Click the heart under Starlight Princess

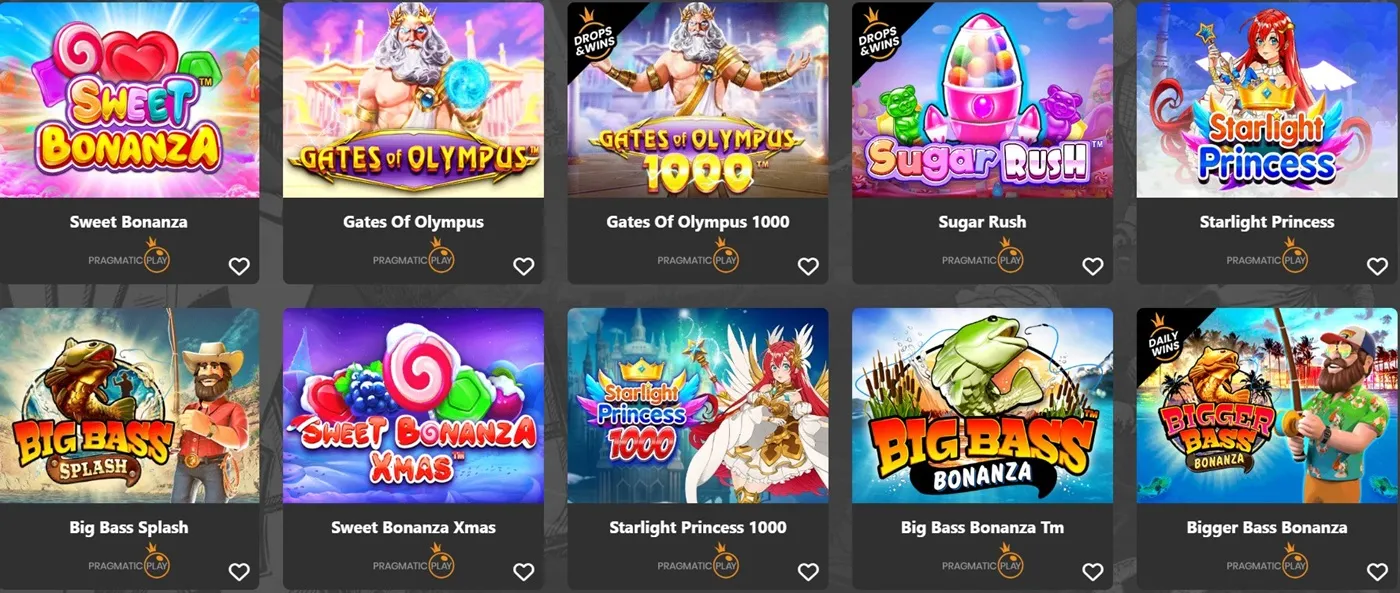pyautogui.click(x=1377, y=266)
